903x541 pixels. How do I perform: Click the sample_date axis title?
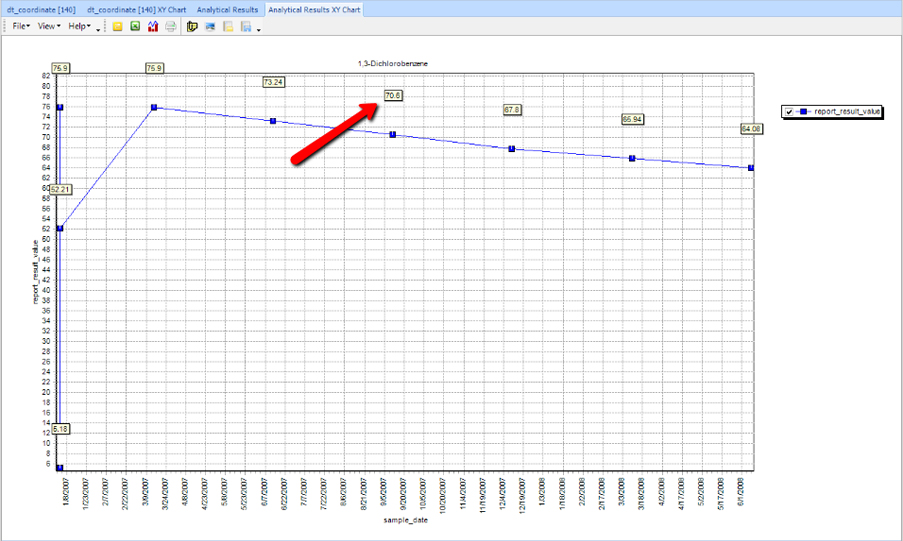pyautogui.click(x=406, y=520)
